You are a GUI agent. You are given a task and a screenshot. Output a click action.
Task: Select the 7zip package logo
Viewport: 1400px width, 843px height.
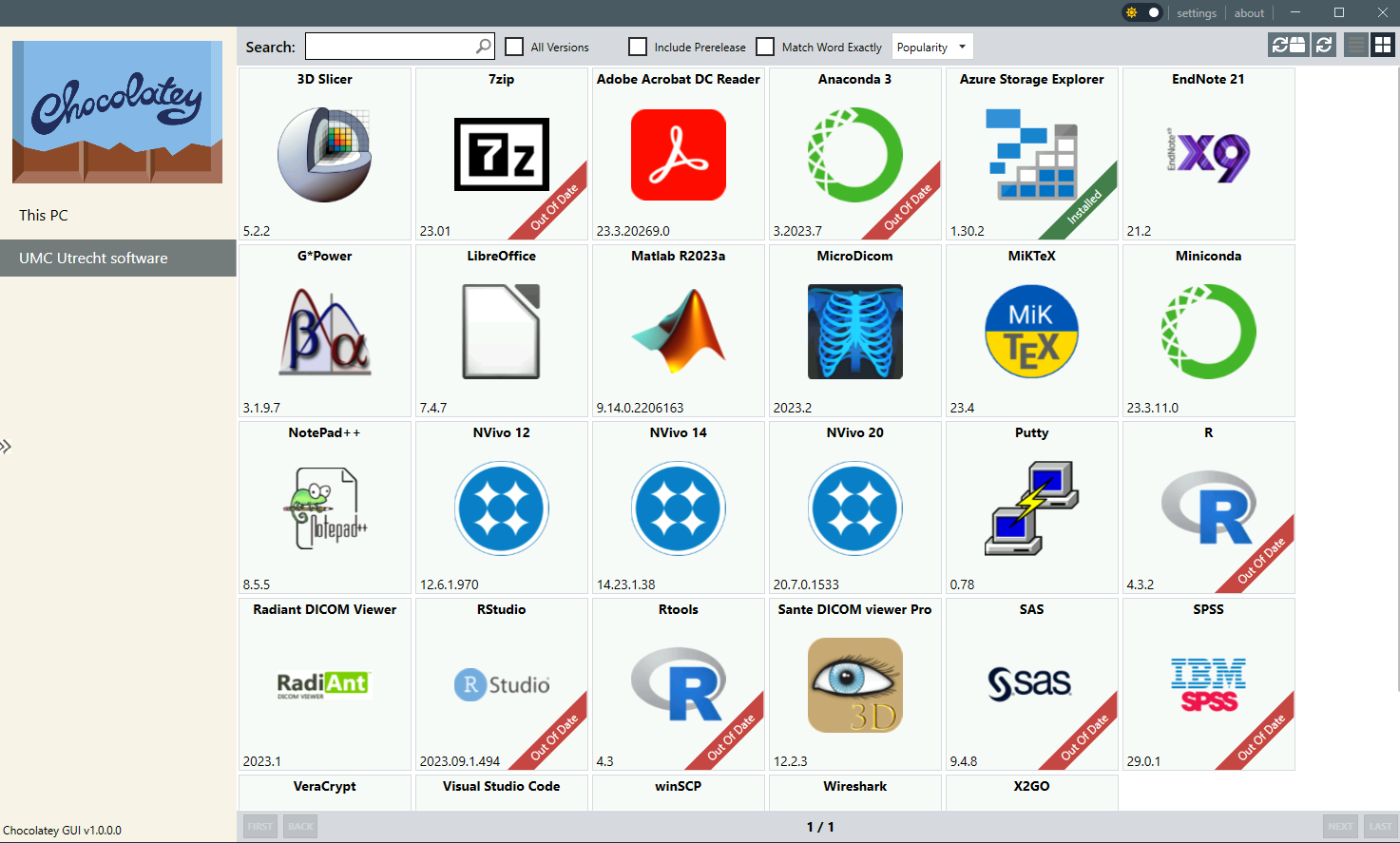point(502,155)
